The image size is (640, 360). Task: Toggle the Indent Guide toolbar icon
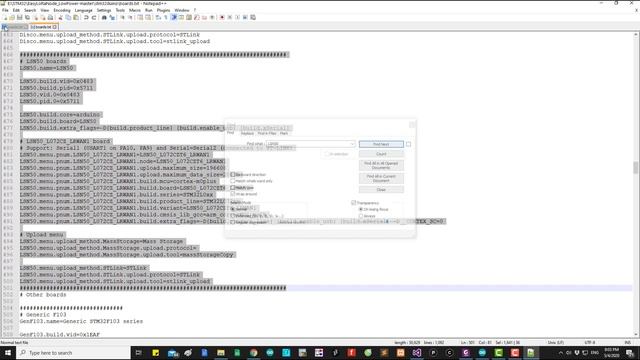tap(173, 18)
